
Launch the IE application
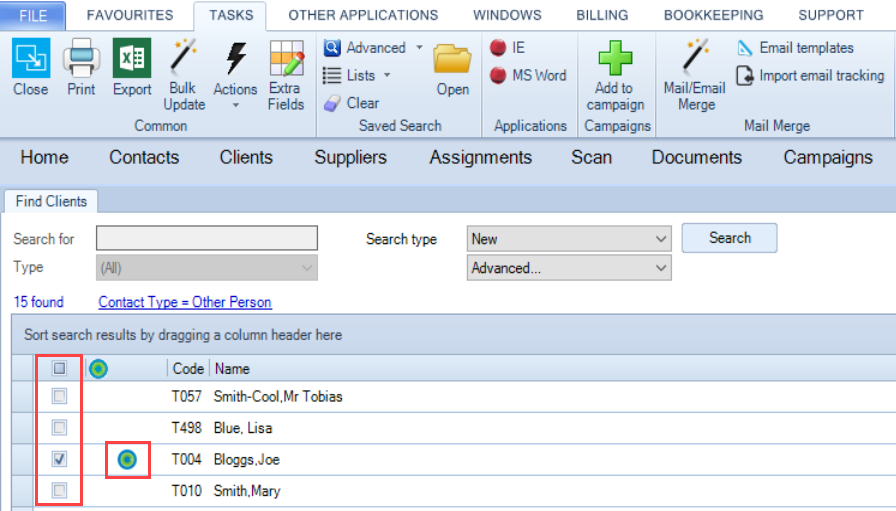coord(498,47)
